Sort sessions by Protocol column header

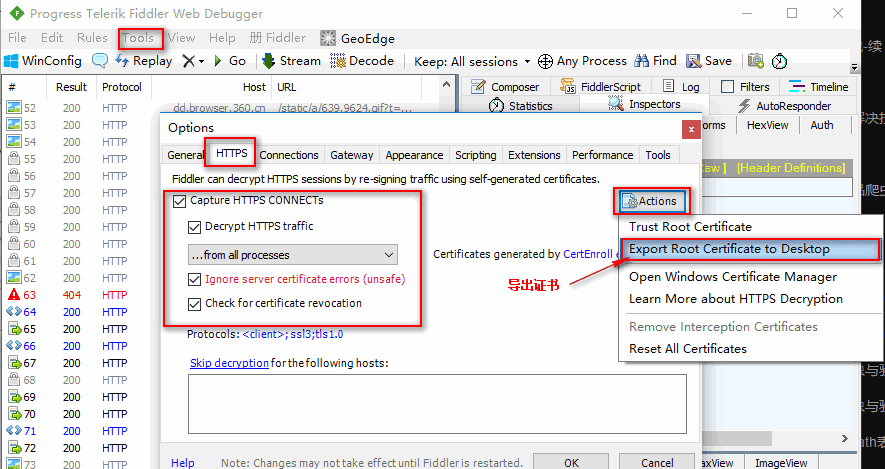(x=121, y=87)
